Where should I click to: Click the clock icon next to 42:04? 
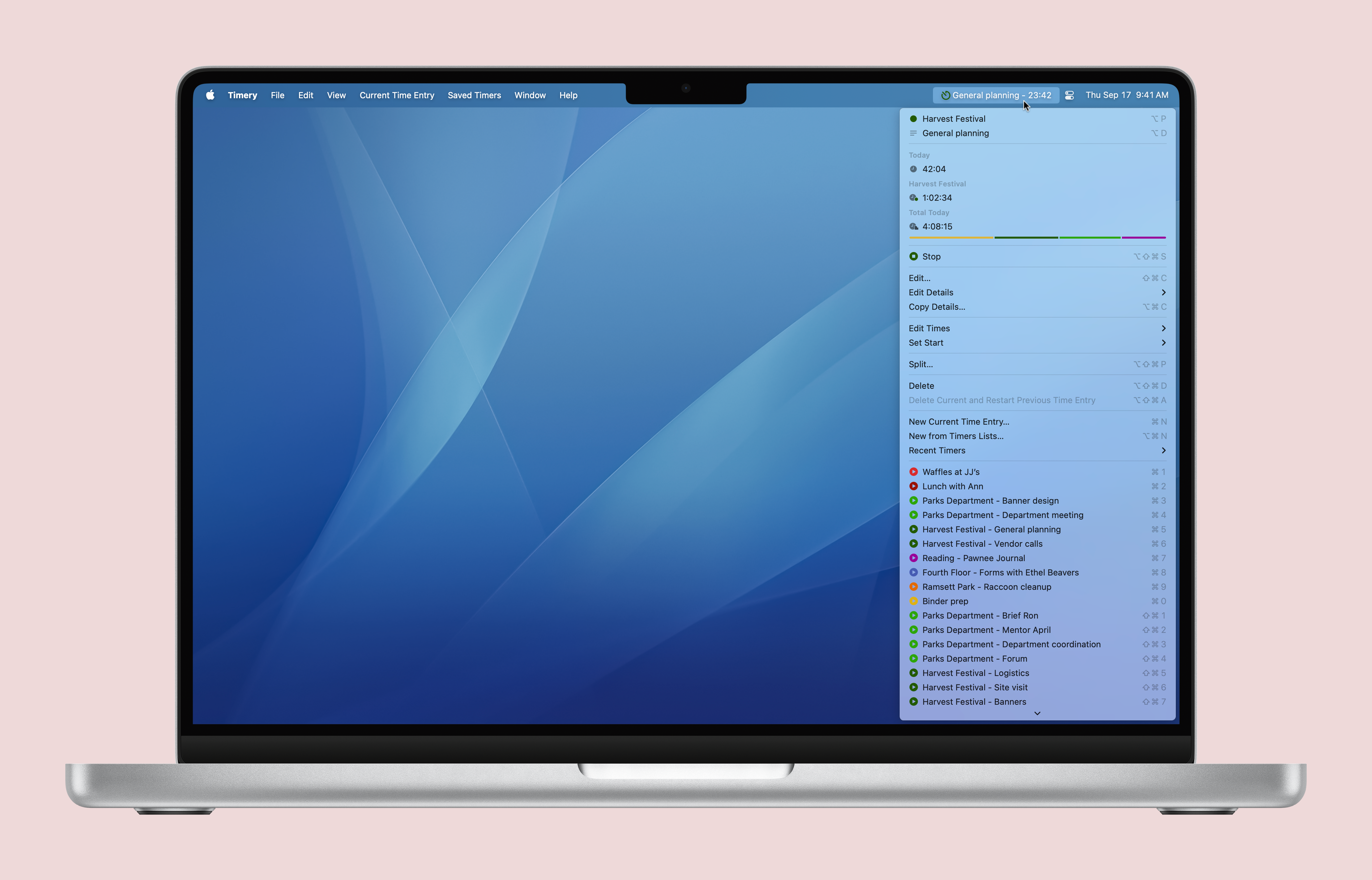[x=913, y=169]
